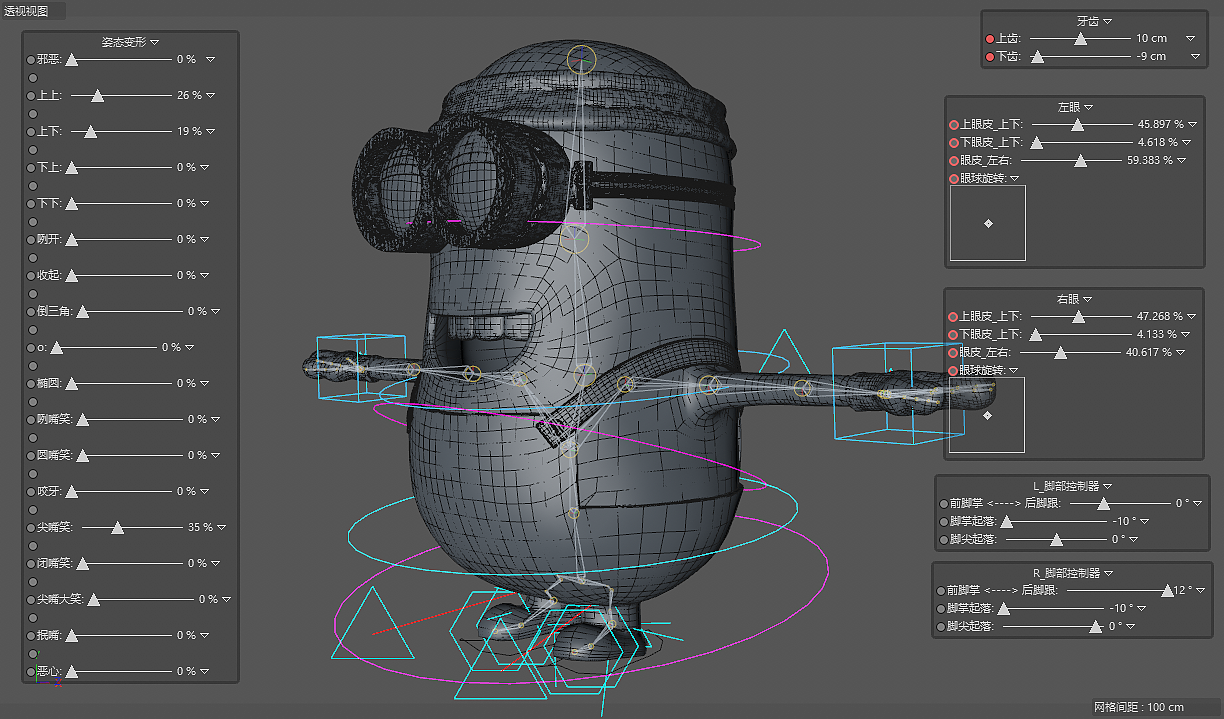Image resolution: width=1224 pixels, height=719 pixels.
Task: Collapse the R_脚部控制器 panel header arrow
Action: 1109,574
